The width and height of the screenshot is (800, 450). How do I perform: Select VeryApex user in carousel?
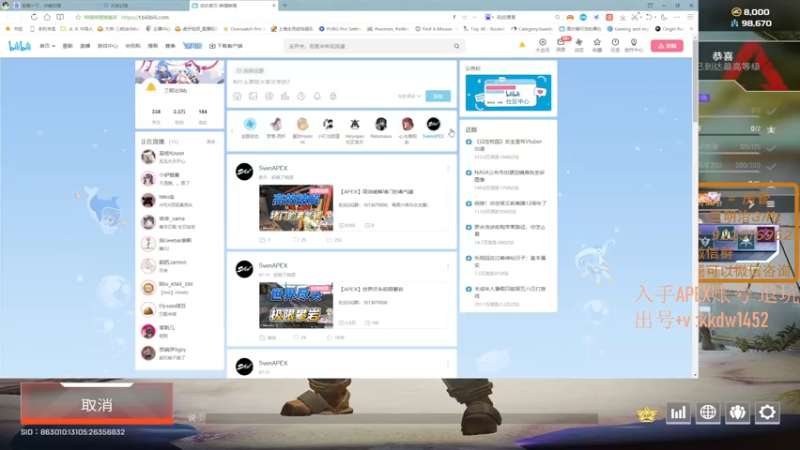355,130
